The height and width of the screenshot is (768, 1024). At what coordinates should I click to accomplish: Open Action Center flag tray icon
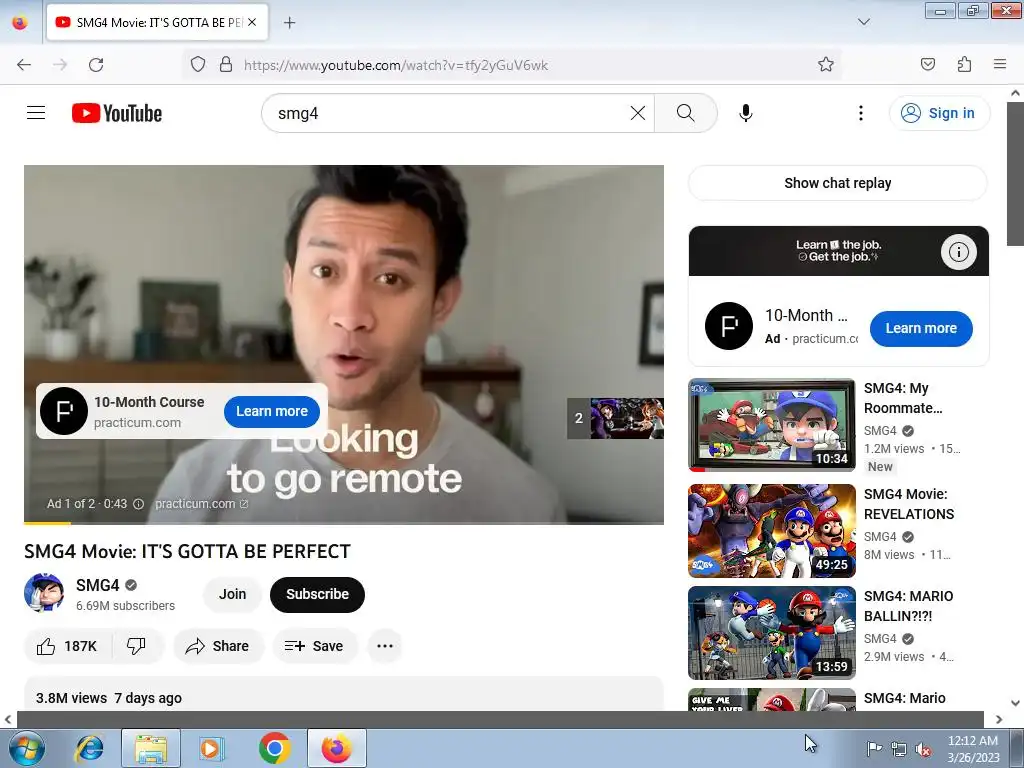[x=873, y=749]
